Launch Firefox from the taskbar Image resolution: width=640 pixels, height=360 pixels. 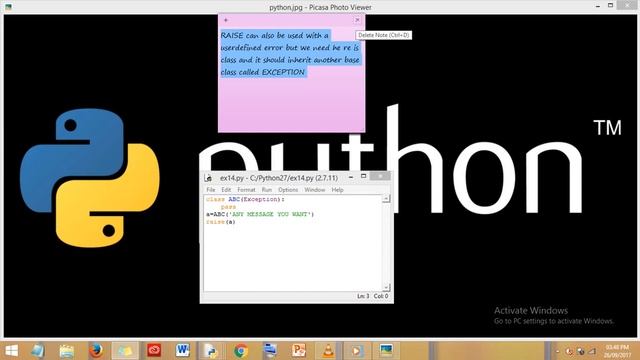point(96,351)
